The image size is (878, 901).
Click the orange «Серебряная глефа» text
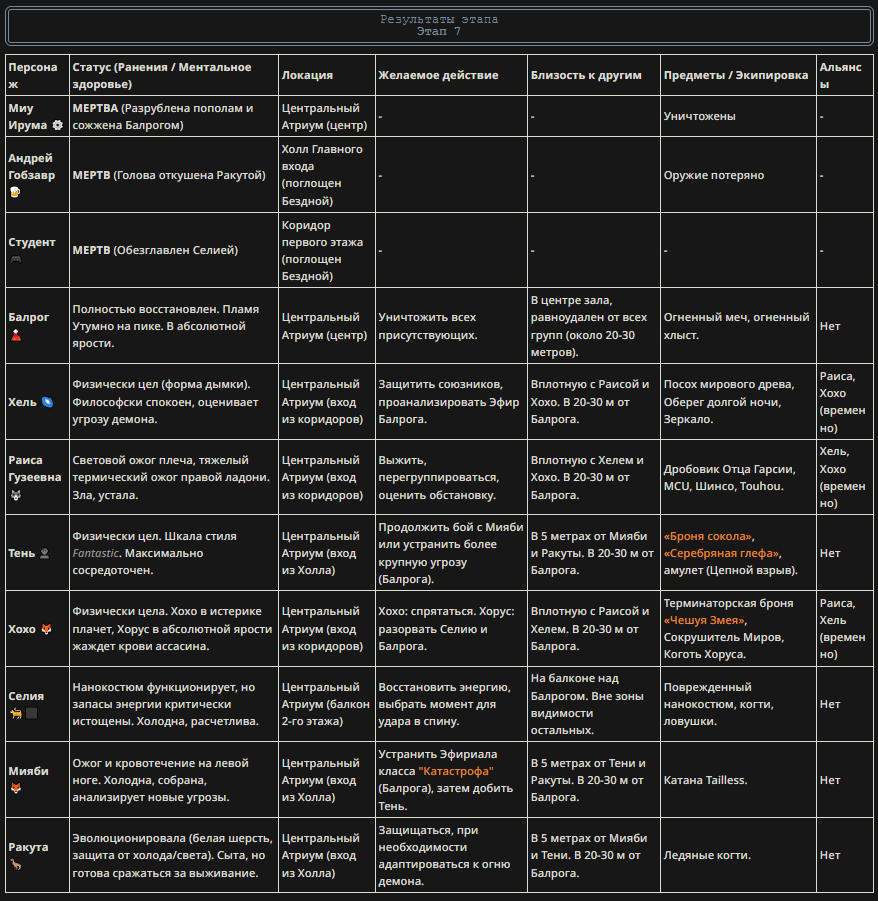coord(721,553)
